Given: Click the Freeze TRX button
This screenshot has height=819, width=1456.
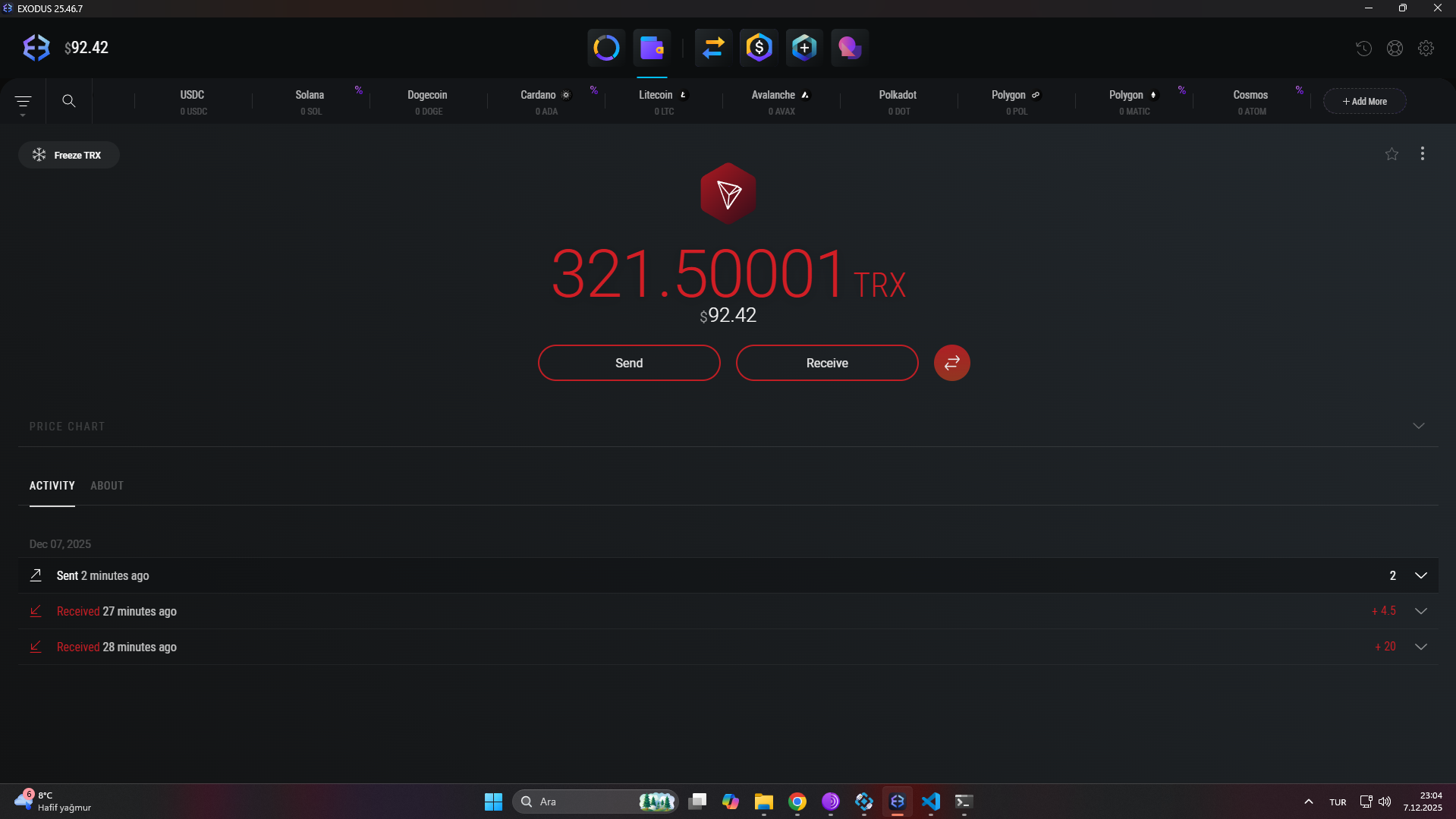Looking at the screenshot, I should pos(69,155).
